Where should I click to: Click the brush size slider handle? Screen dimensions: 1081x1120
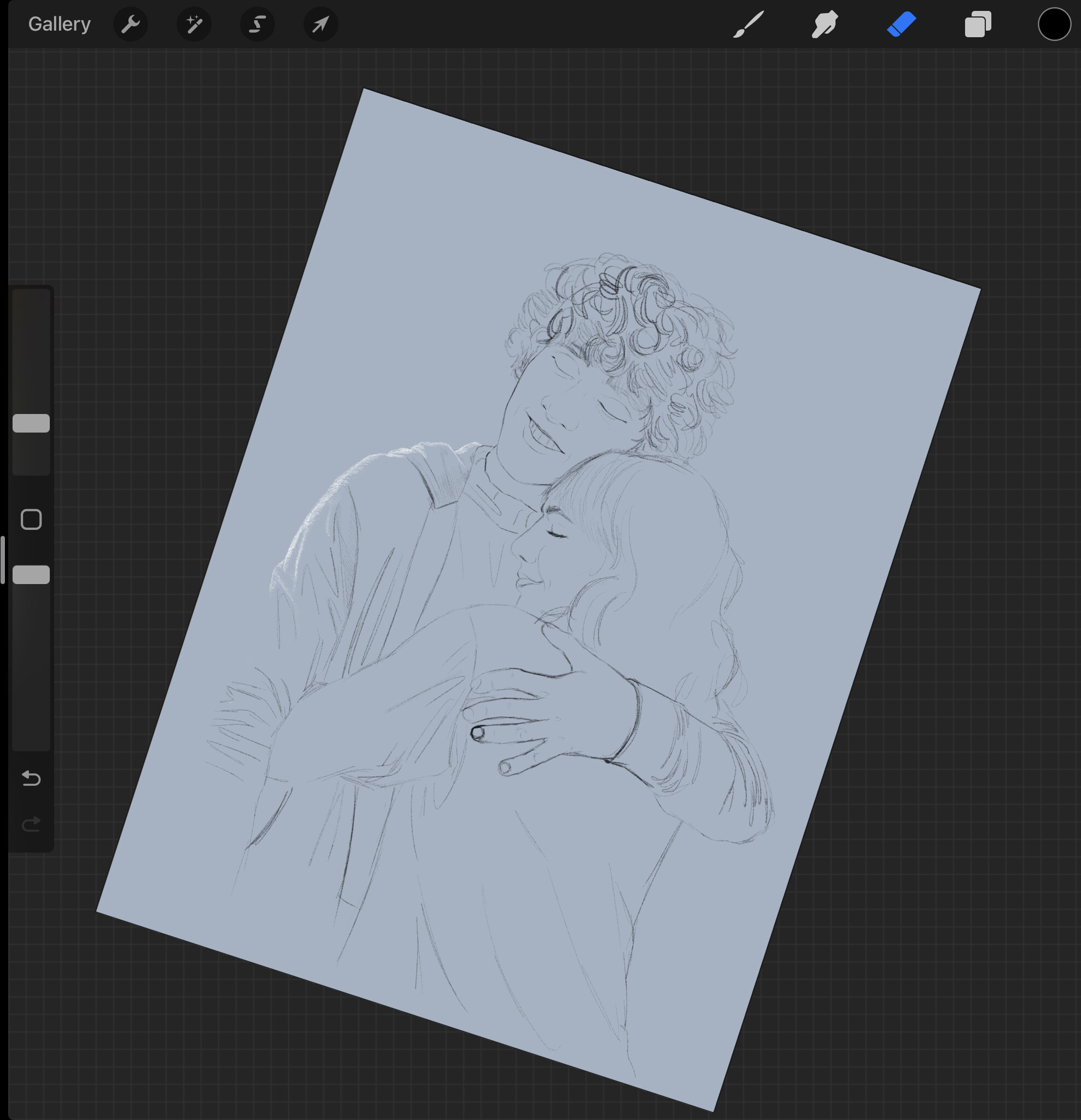coord(31,423)
